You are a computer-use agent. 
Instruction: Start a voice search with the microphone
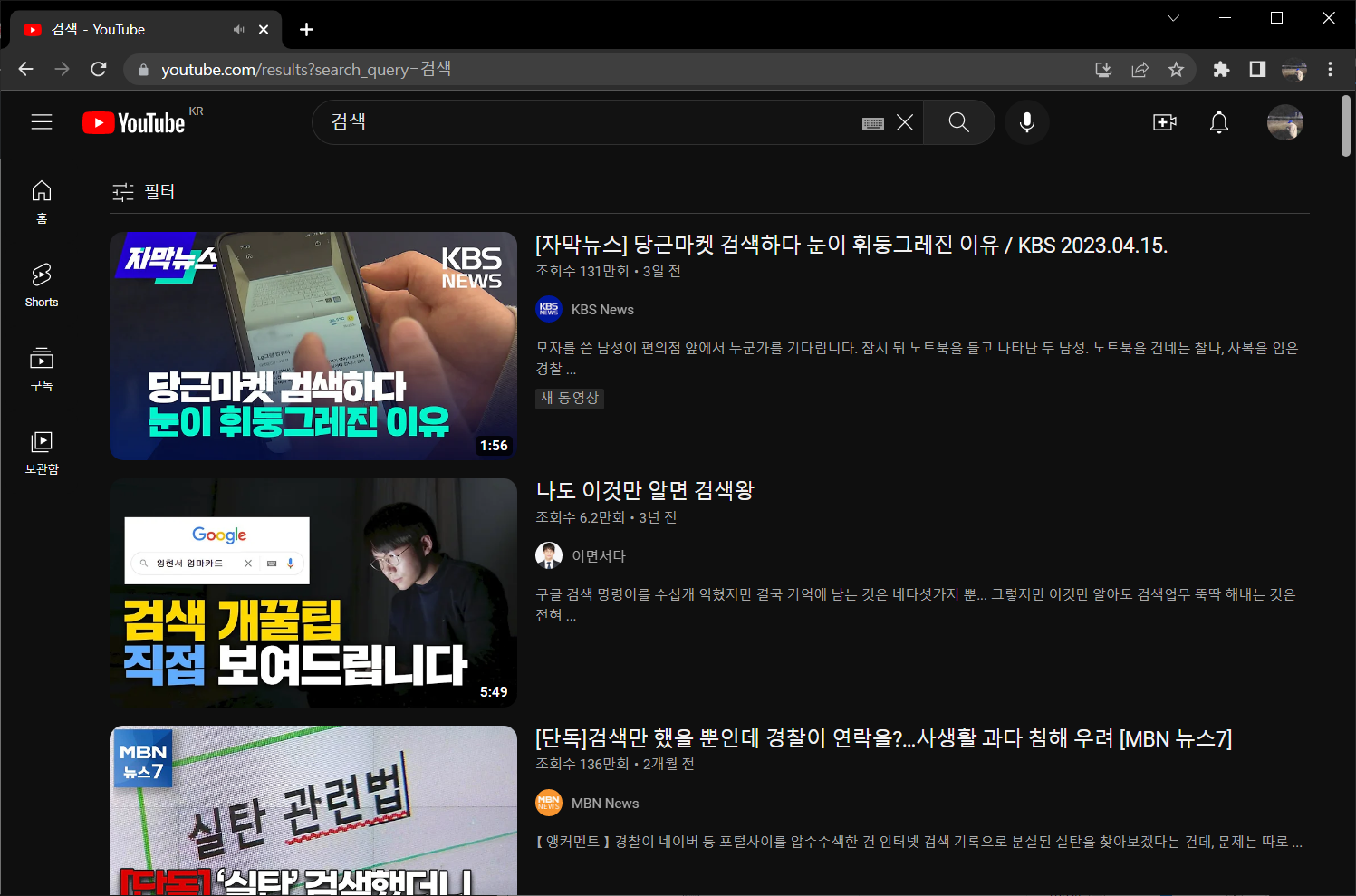pyautogui.click(x=1026, y=122)
